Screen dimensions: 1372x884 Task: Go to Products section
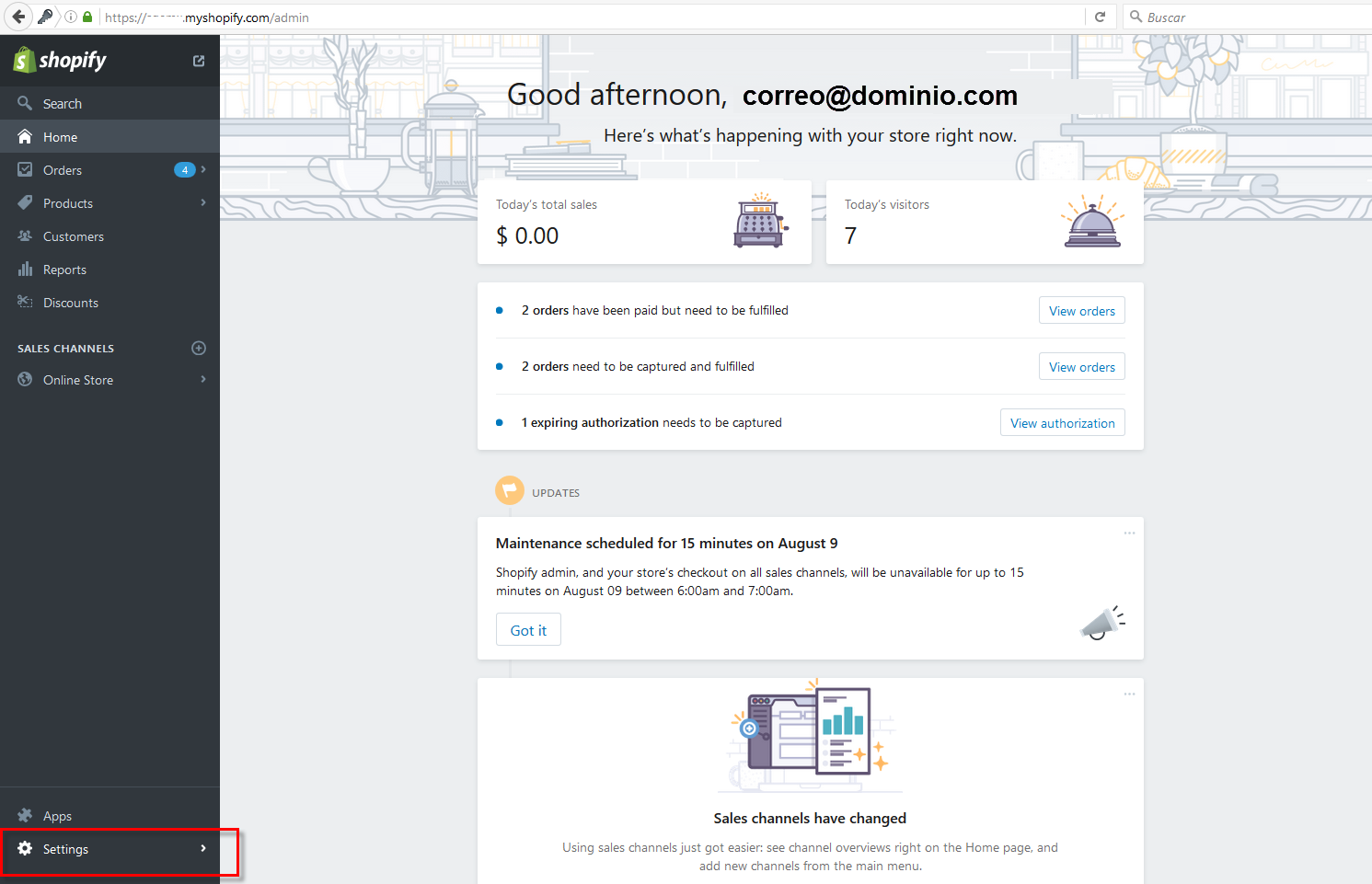point(110,203)
